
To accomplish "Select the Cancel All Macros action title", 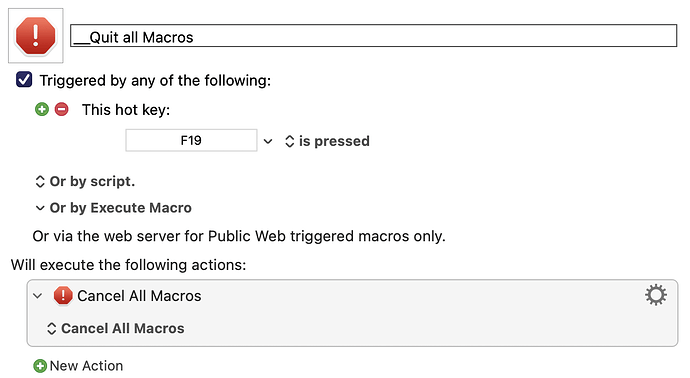I will tap(139, 296).
